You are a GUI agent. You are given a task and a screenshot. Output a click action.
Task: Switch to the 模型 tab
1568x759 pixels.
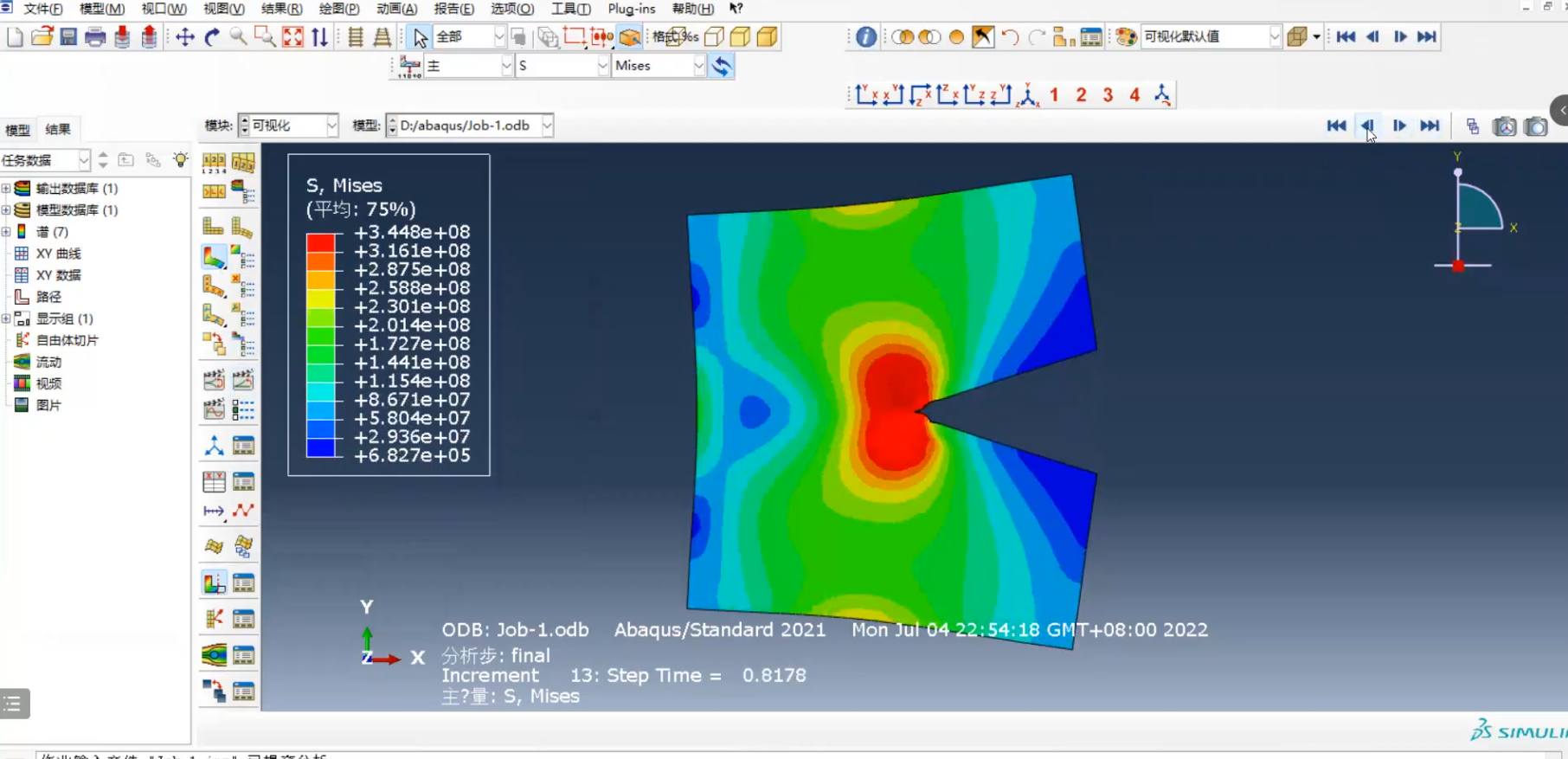coord(17,130)
